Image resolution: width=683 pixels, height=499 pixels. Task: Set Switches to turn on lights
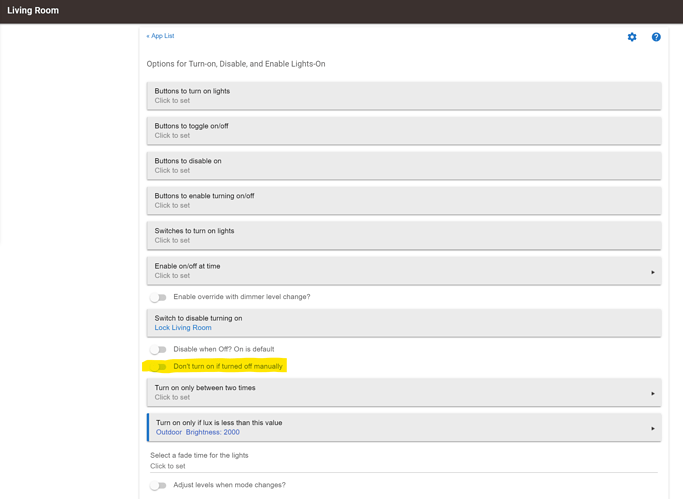point(404,236)
